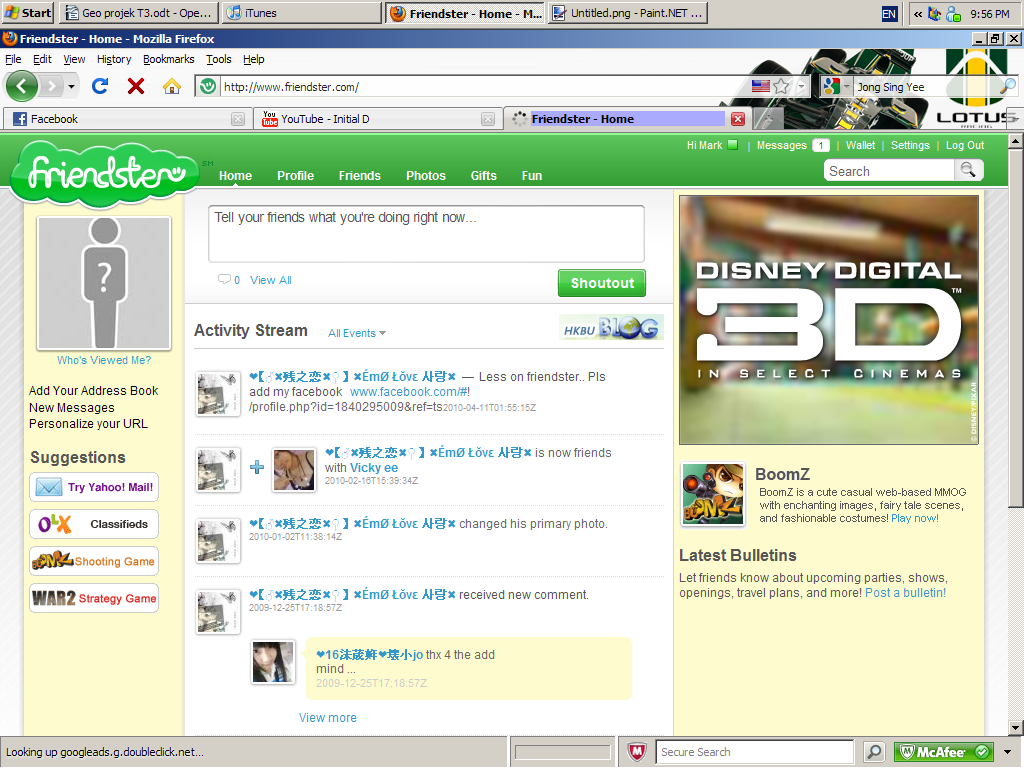This screenshot has height=768, width=1024.
Task: Click the Firefox forward arrow button
Action: (x=51, y=86)
